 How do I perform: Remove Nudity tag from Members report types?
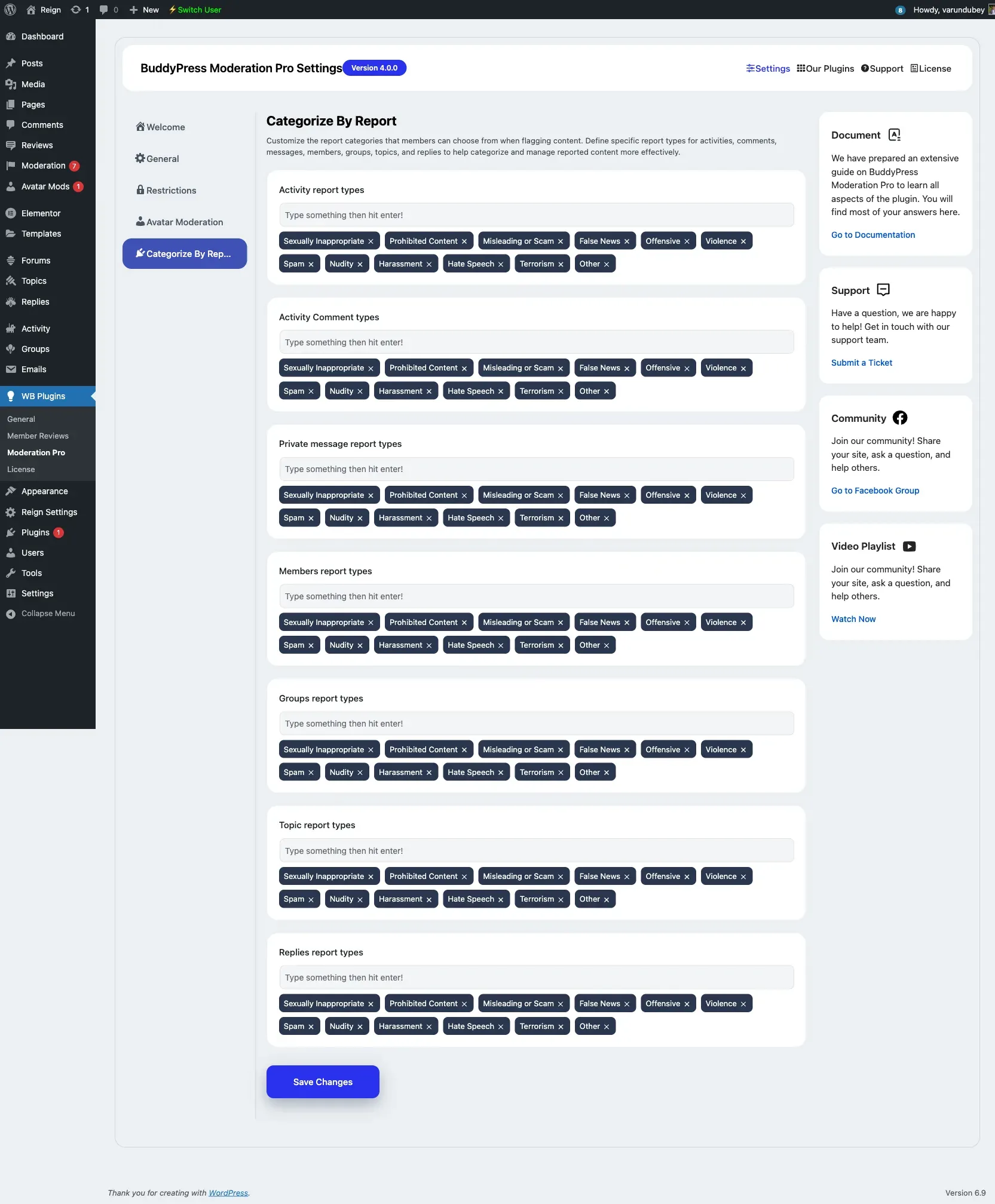click(x=360, y=645)
